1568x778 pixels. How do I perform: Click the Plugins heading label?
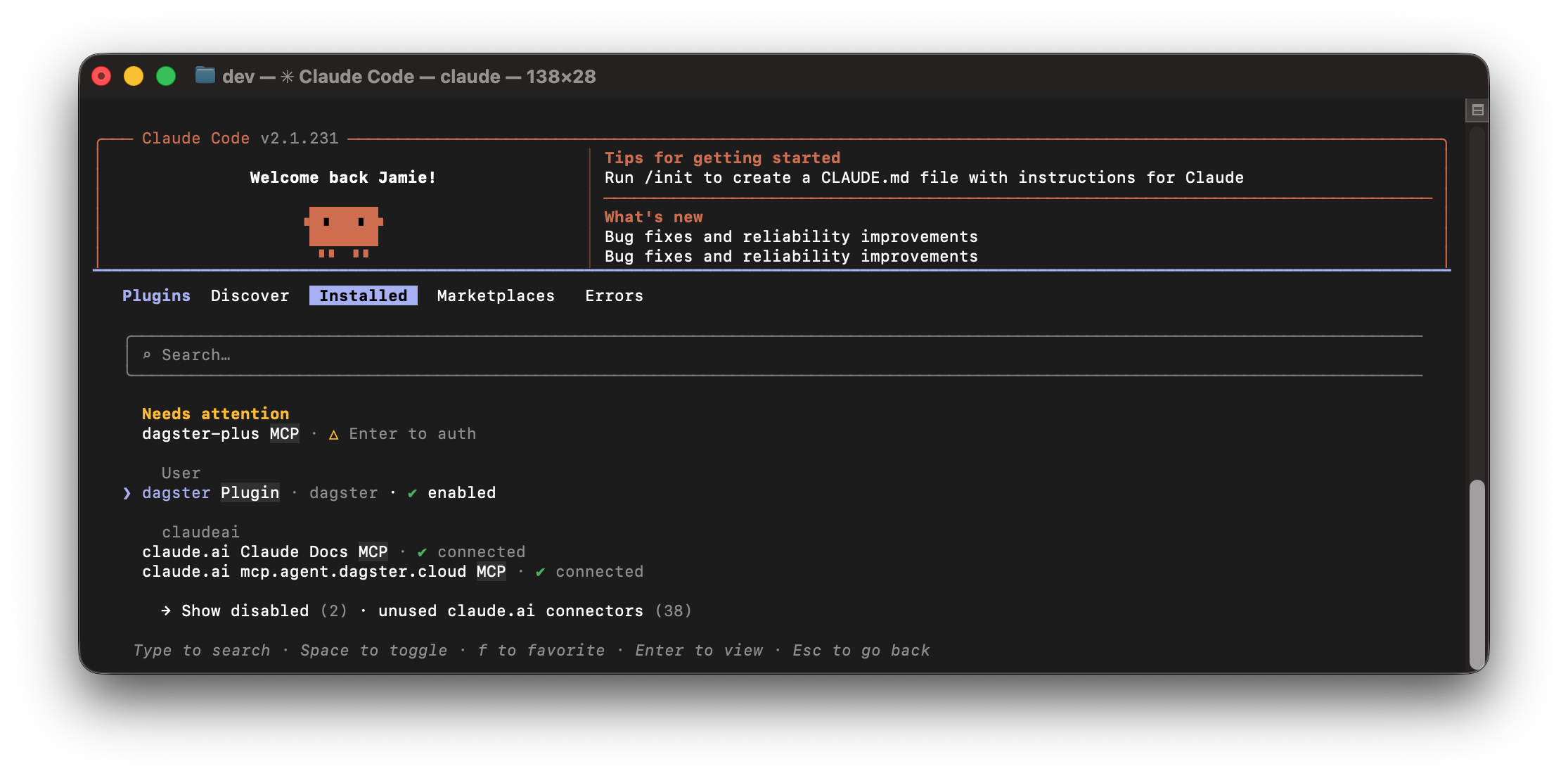tap(156, 295)
